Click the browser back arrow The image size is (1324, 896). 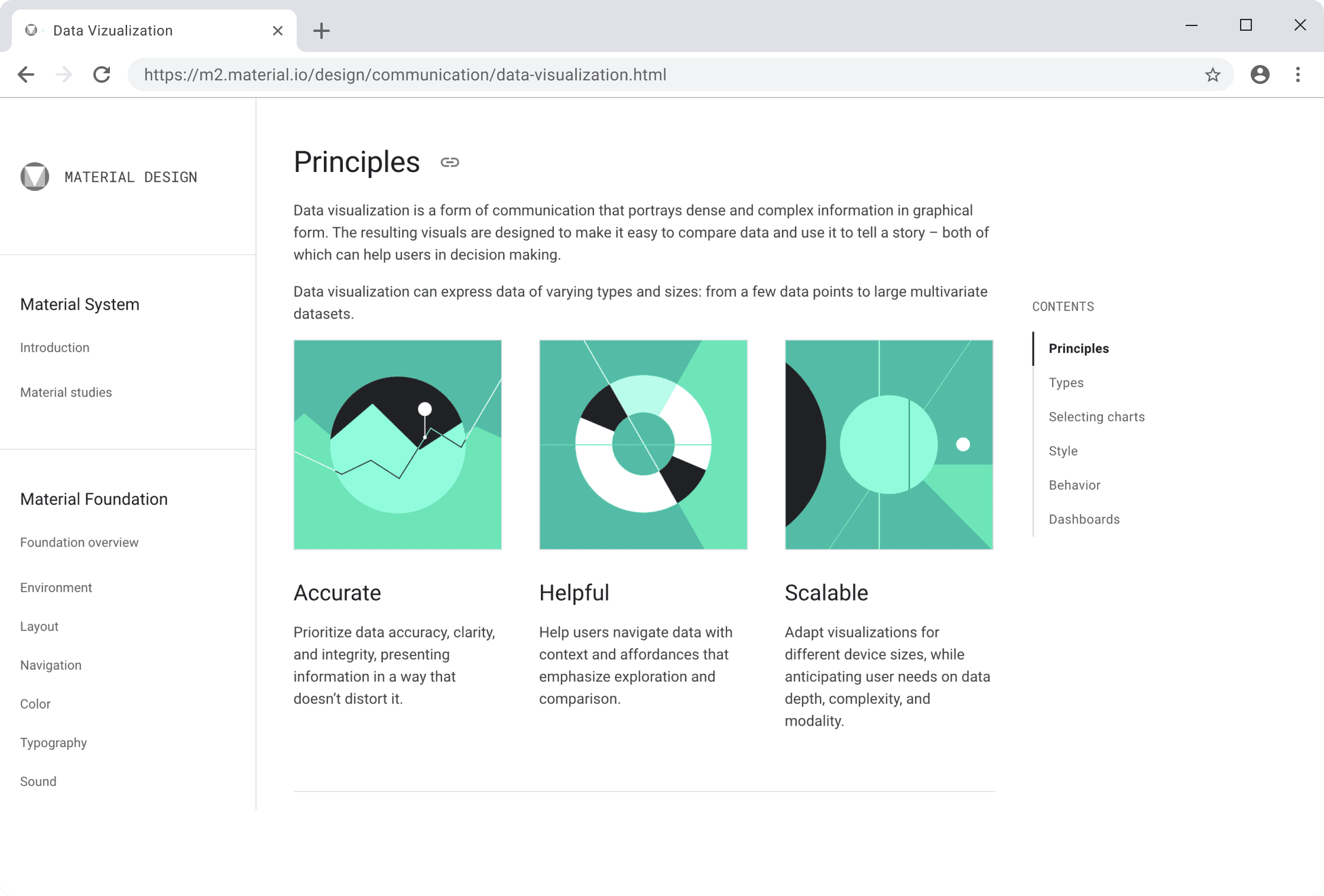(26, 74)
